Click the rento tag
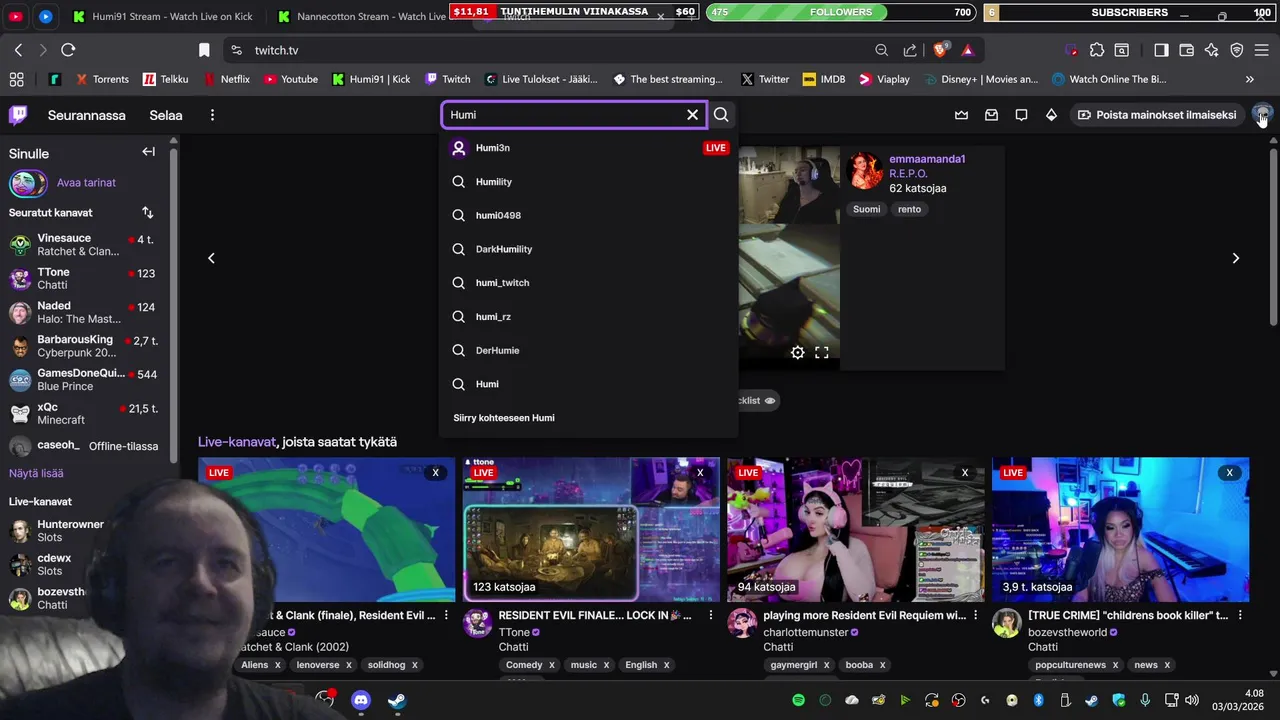 909,209
